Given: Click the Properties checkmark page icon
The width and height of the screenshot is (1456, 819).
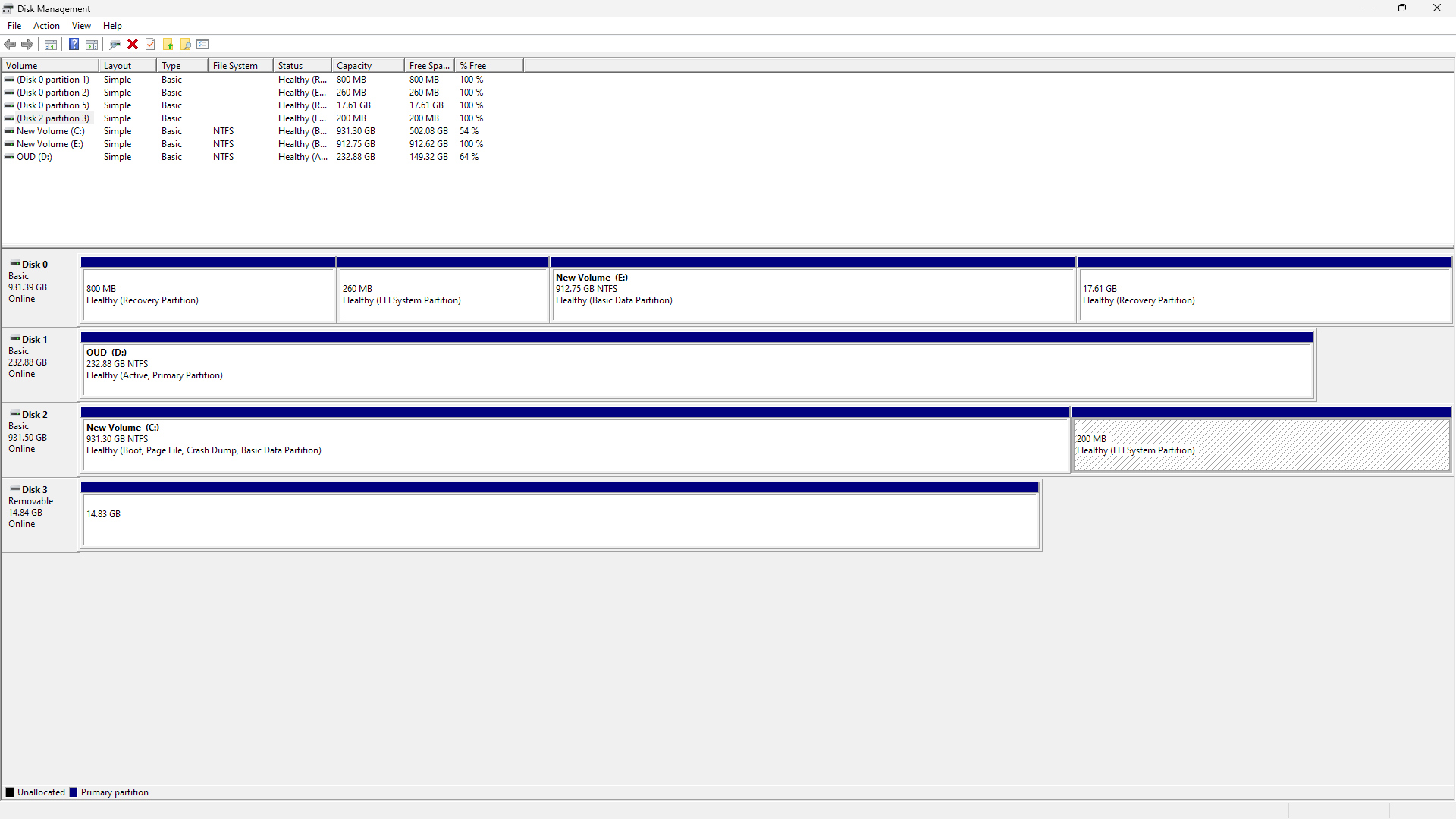Looking at the screenshot, I should click(150, 44).
